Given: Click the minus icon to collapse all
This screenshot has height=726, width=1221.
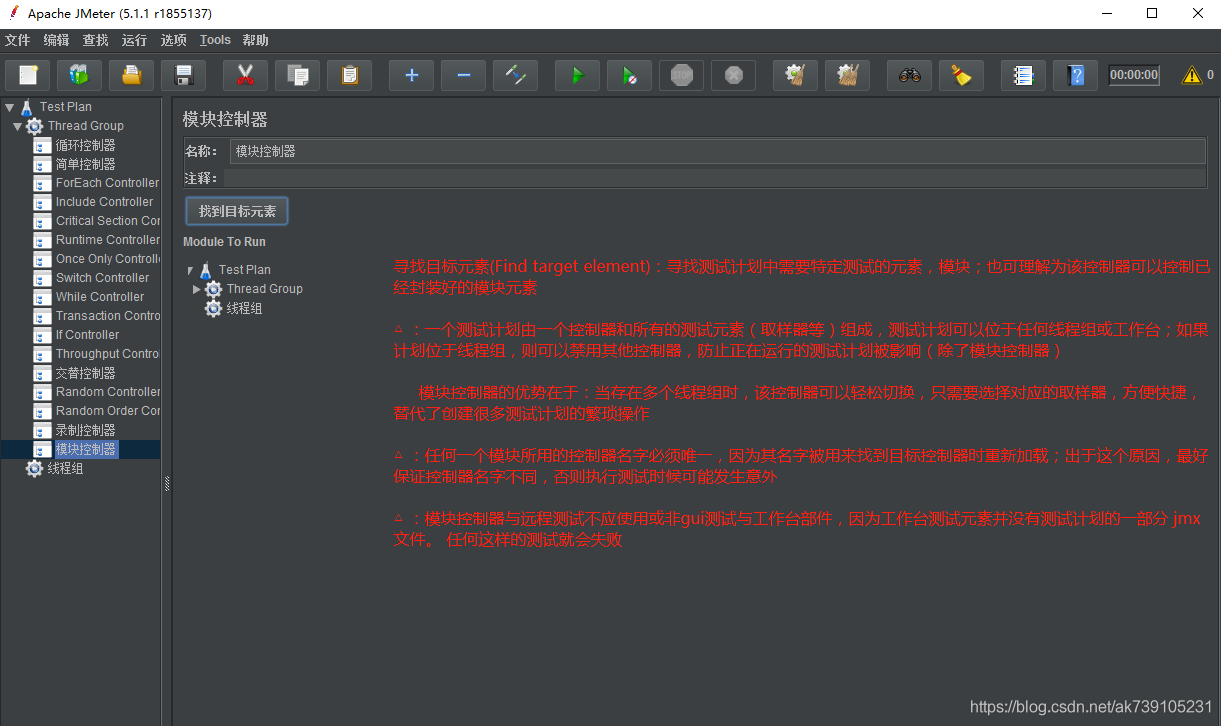Looking at the screenshot, I should pos(463,75).
